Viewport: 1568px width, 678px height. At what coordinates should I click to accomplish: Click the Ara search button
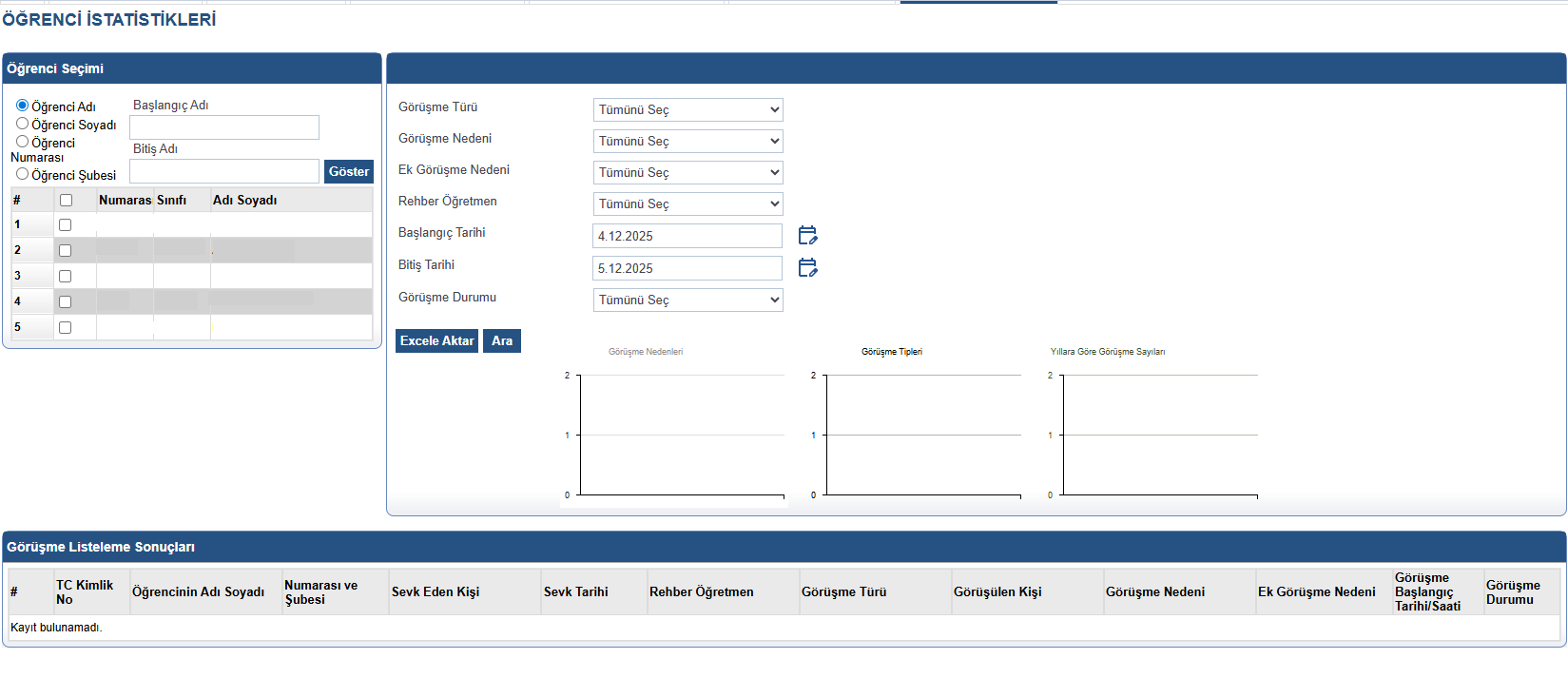click(x=501, y=340)
